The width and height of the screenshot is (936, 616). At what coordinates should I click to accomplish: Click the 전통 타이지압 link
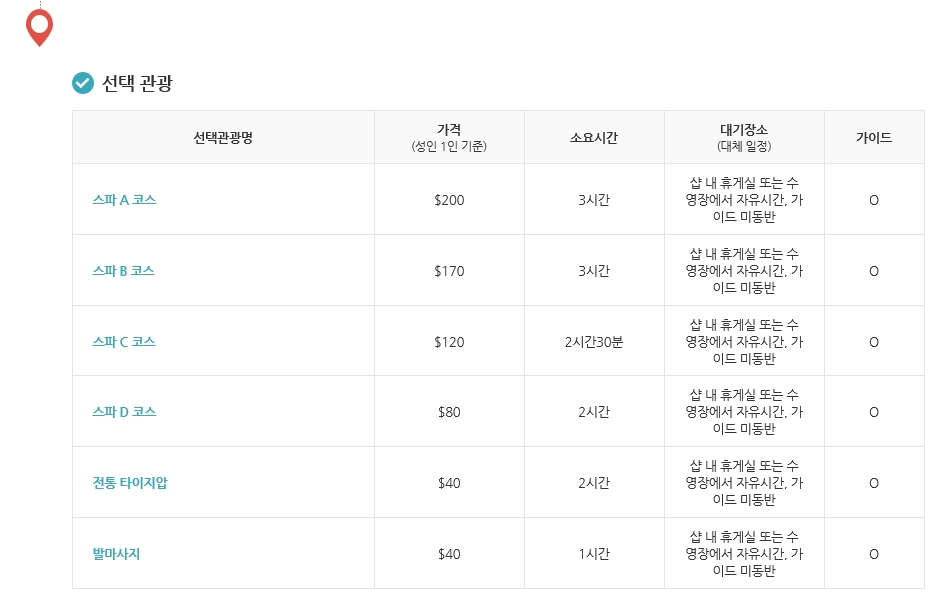[130, 483]
